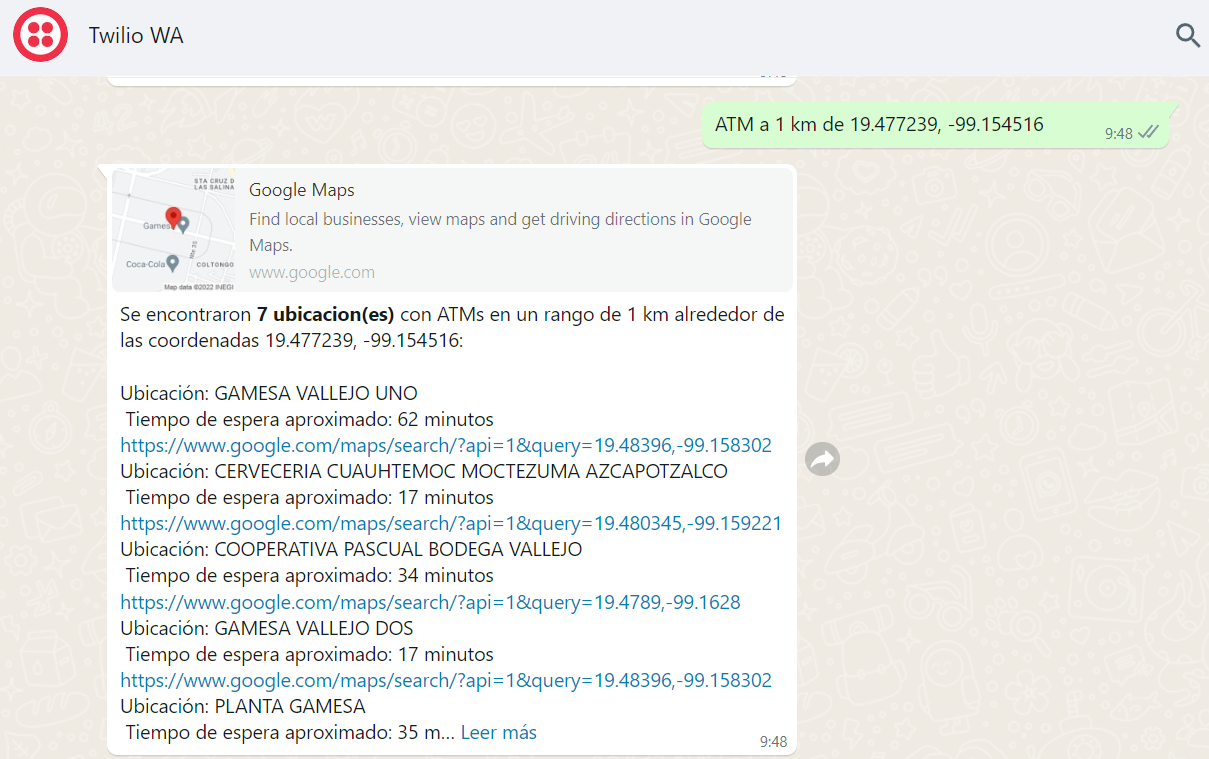Open the Google Maps link preview title

click(301, 189)
